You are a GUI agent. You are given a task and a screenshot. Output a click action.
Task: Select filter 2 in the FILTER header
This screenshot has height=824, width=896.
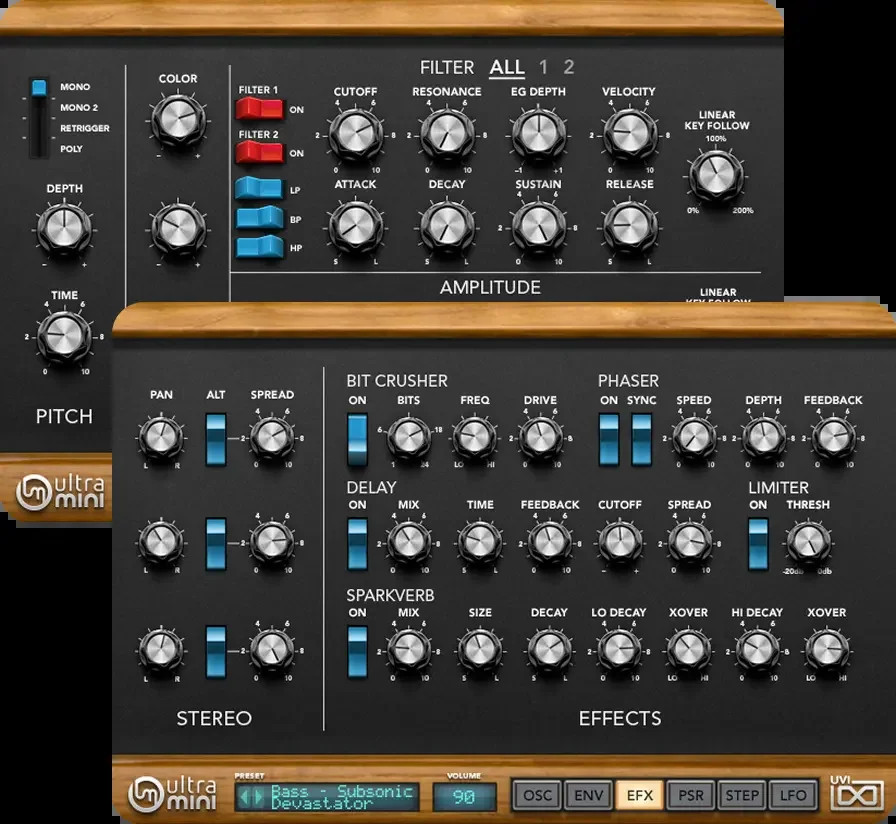(x=568, y=67)
